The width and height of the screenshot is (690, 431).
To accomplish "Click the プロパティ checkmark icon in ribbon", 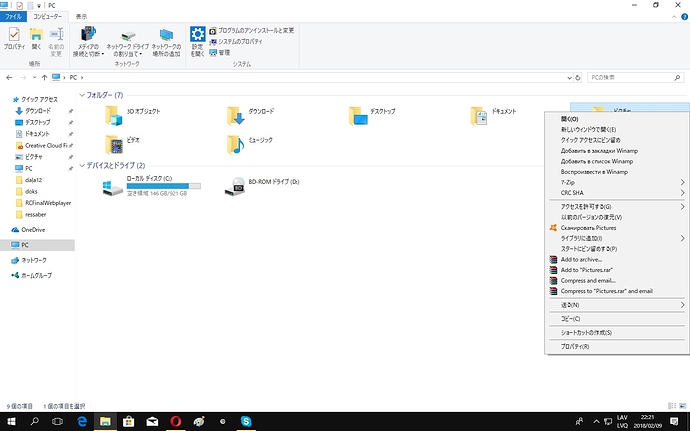I will pos(14,35).
